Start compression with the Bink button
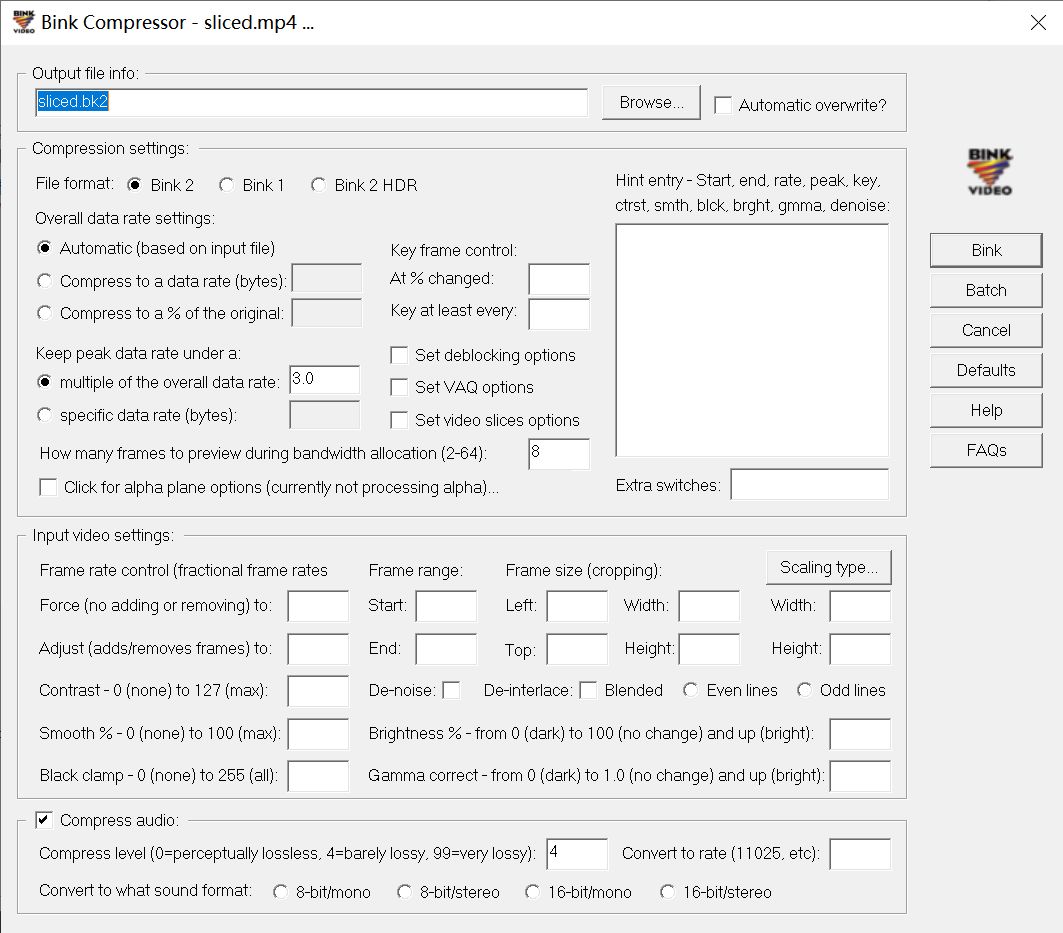Screen dimensions: 1063x933 click(x=986, y=250)
